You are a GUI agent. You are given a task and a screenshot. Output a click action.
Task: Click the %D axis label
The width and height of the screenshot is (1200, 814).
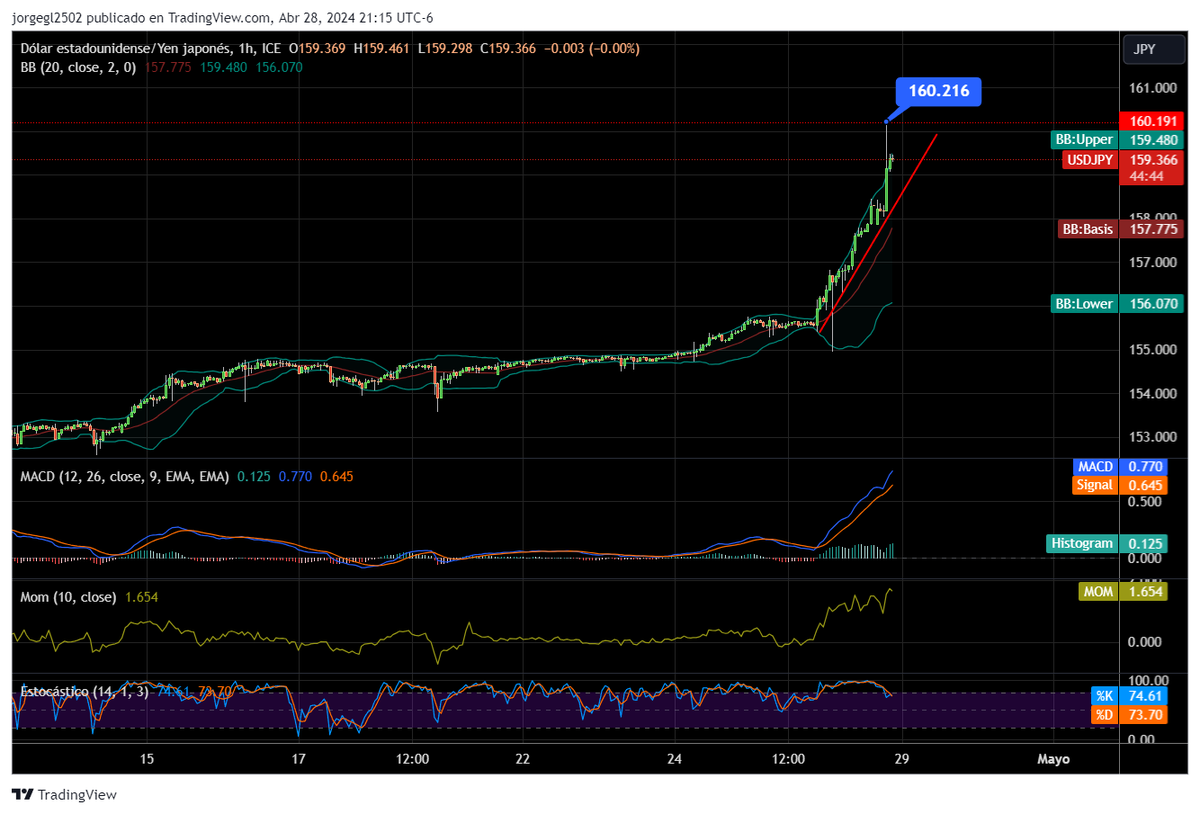click(1103, 715)
